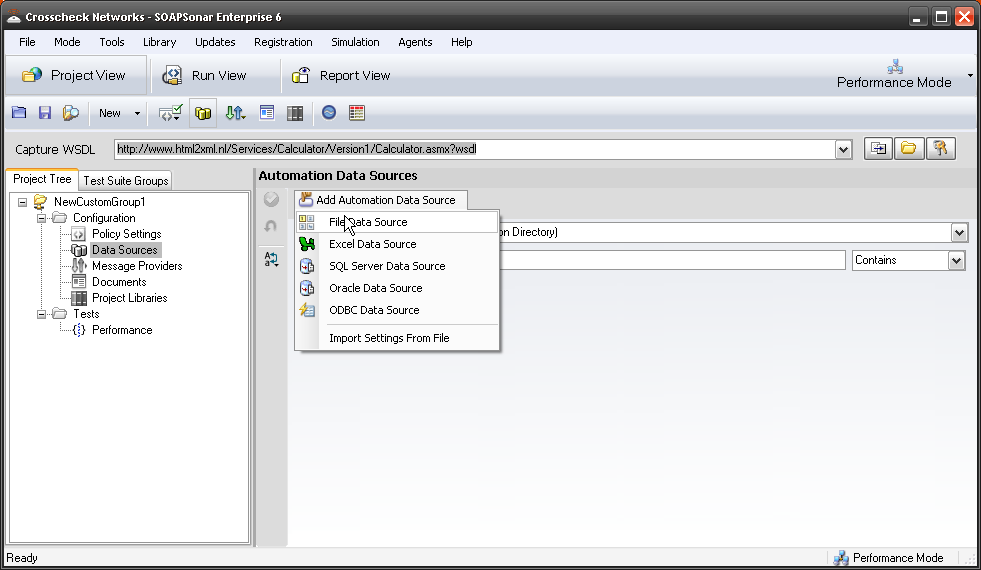Switch to Project View
Image resolution: width=981 pixels, height=570 pixels.
[75, 76]
